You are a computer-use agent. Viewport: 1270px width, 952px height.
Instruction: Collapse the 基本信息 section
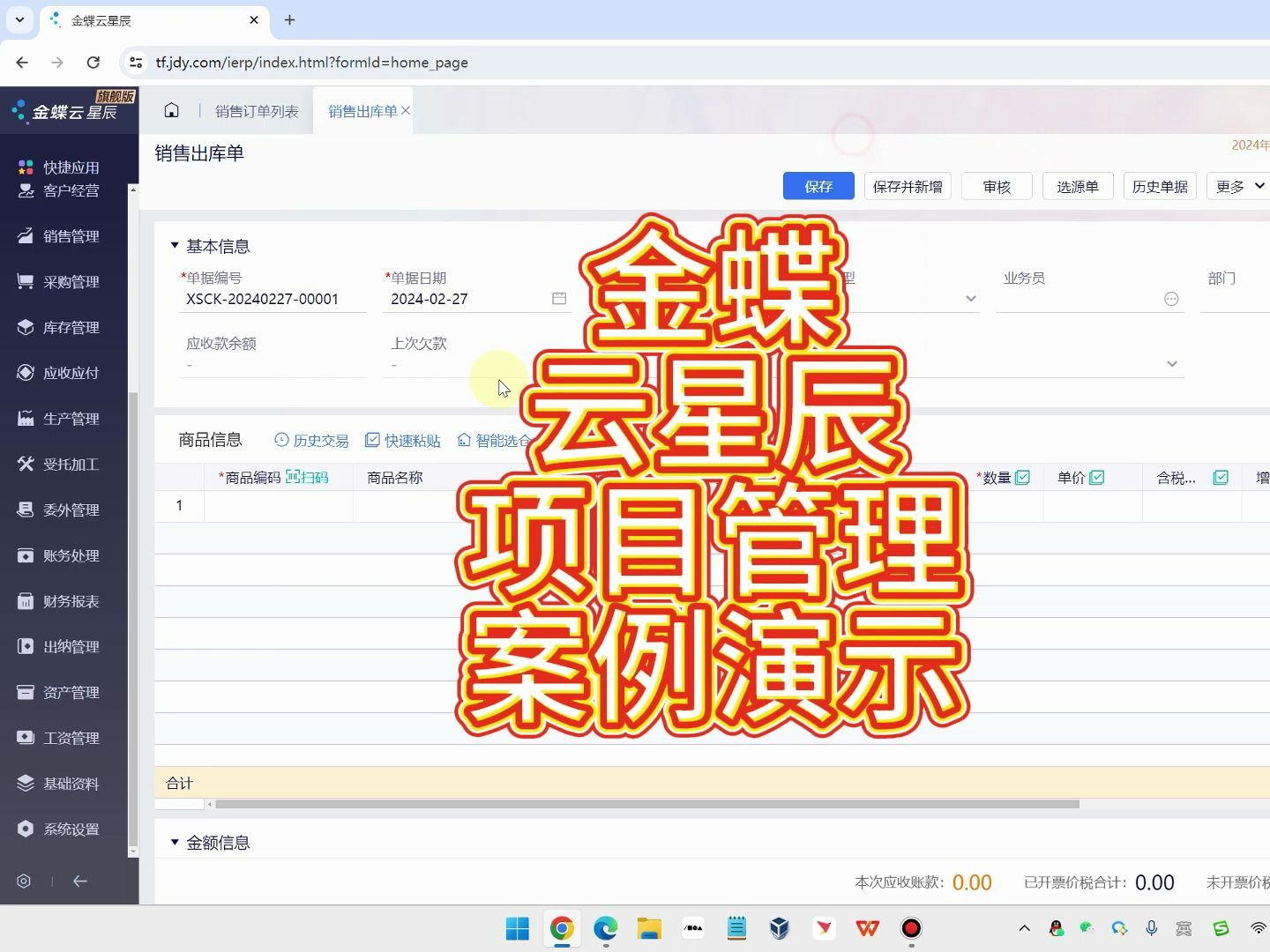tap(175, 246)
